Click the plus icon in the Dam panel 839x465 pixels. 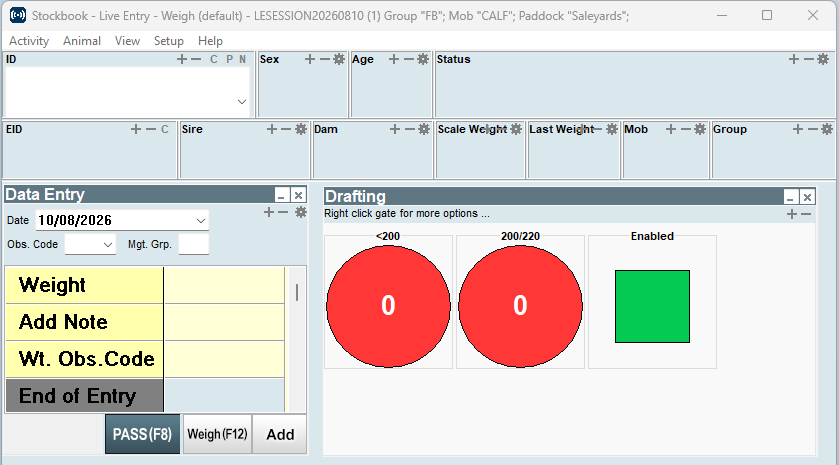(x=395, y=129)
